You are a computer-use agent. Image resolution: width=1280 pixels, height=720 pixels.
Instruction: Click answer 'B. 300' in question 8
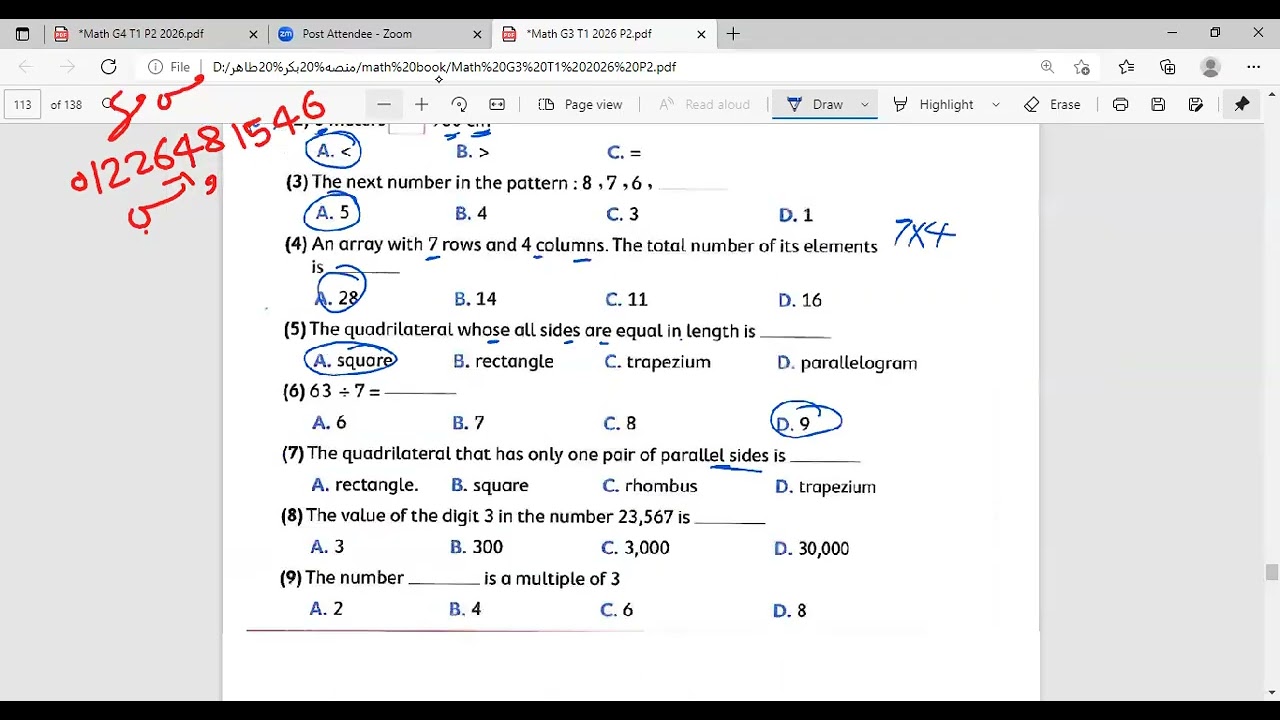pos(476,547)
